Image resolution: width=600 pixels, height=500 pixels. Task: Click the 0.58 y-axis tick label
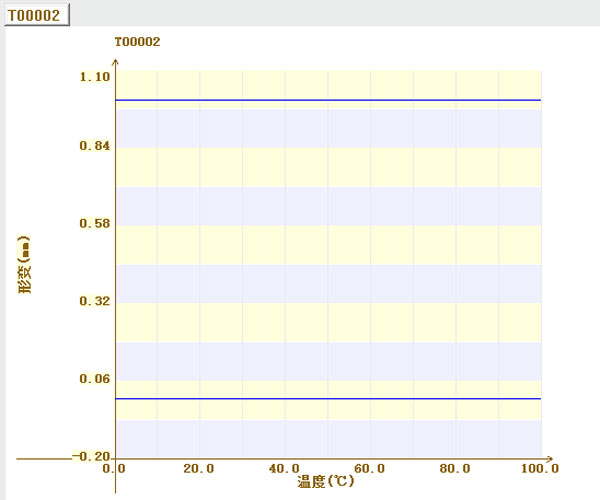point(94,223)
